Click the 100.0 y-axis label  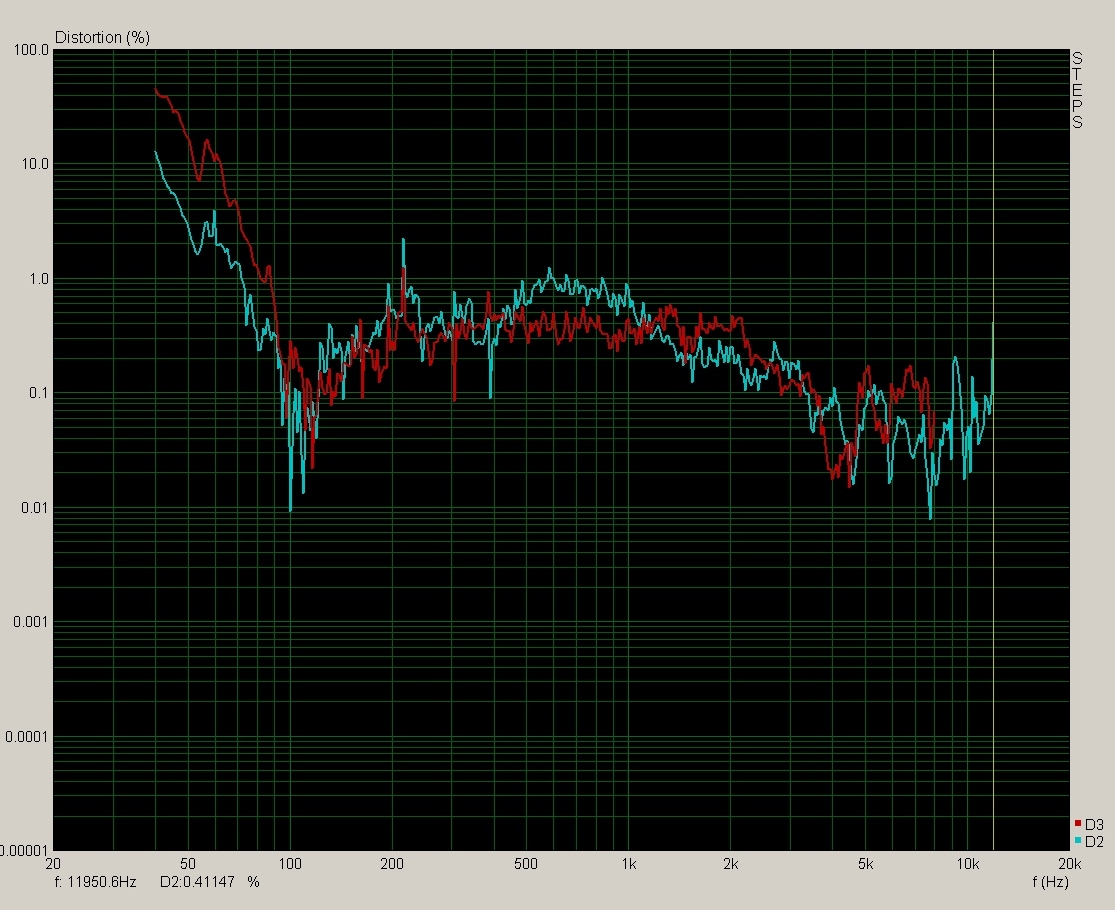tap(31, 49)
